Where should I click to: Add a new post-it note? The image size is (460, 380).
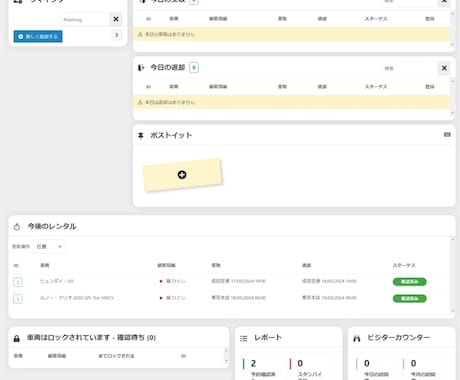tap(182, 175)
